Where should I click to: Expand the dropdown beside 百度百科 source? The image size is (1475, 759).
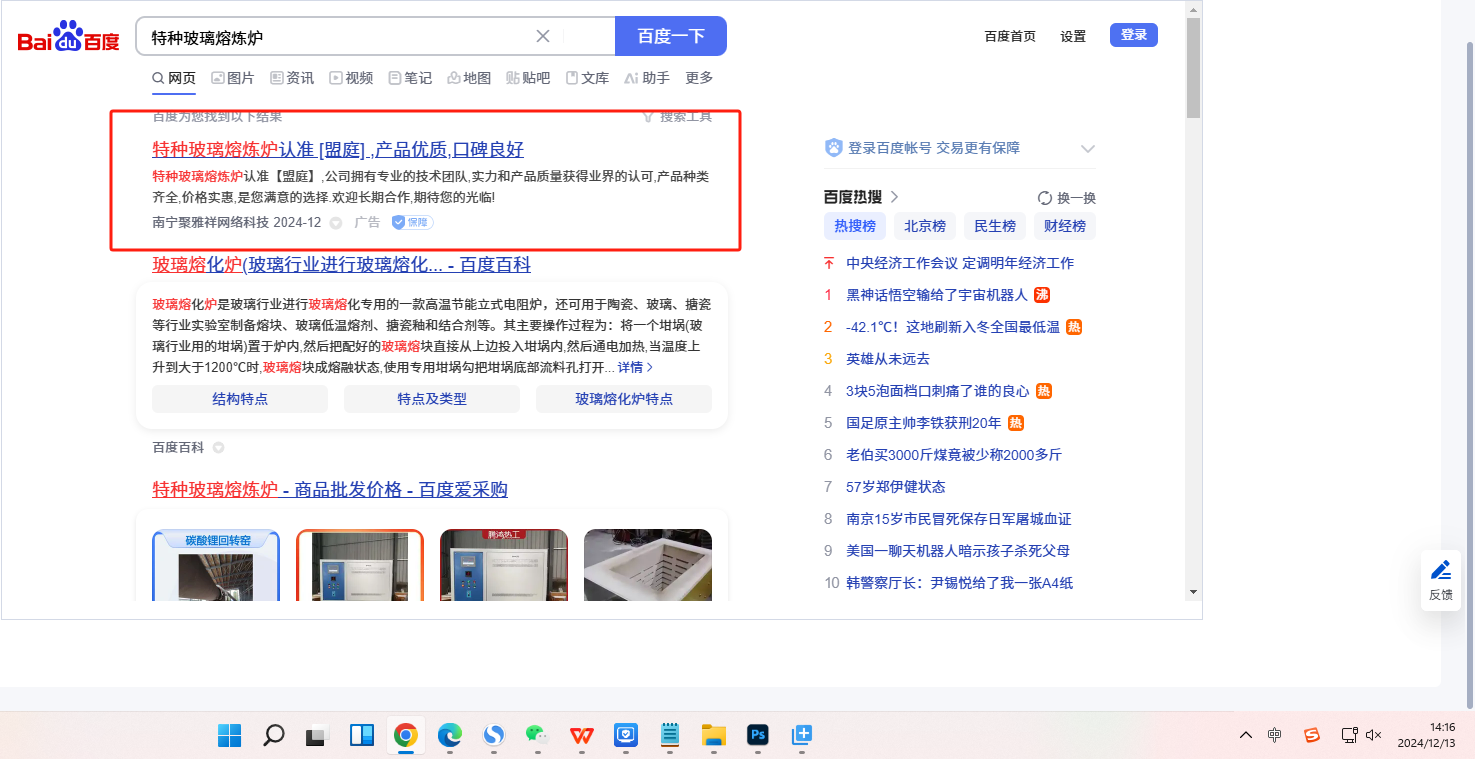pos(218,447)
